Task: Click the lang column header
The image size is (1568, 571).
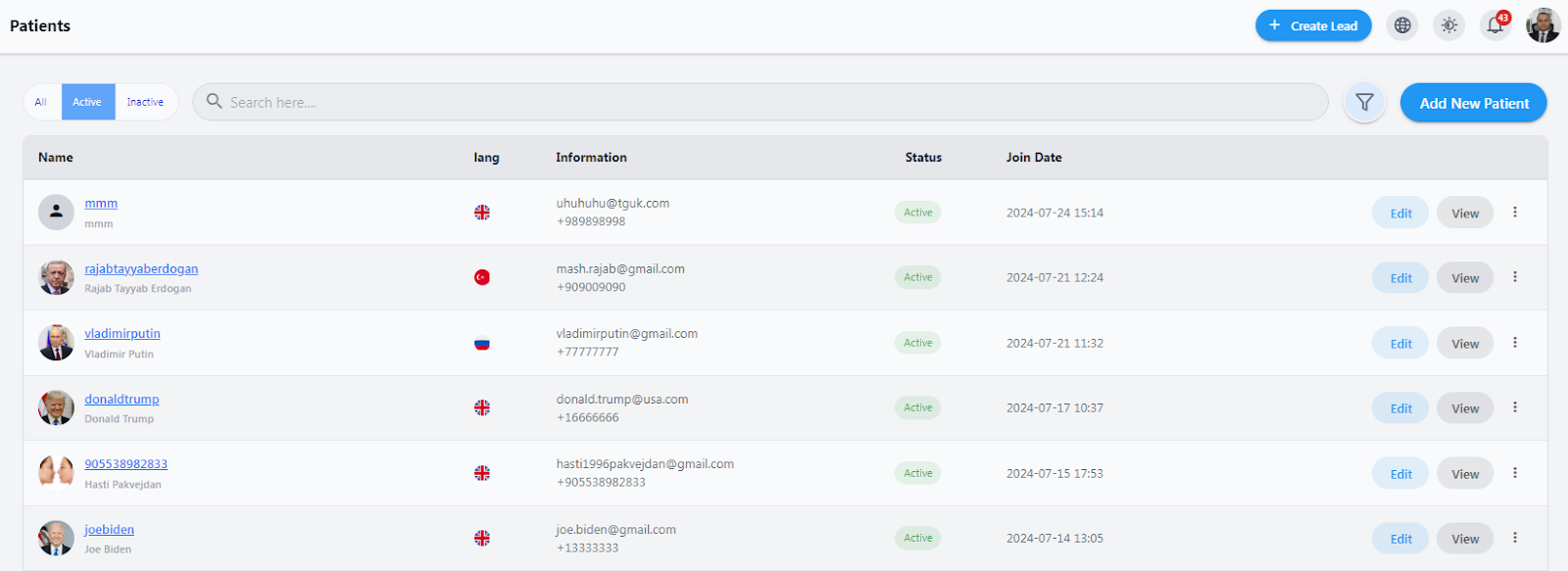Action: coord(486,157)
